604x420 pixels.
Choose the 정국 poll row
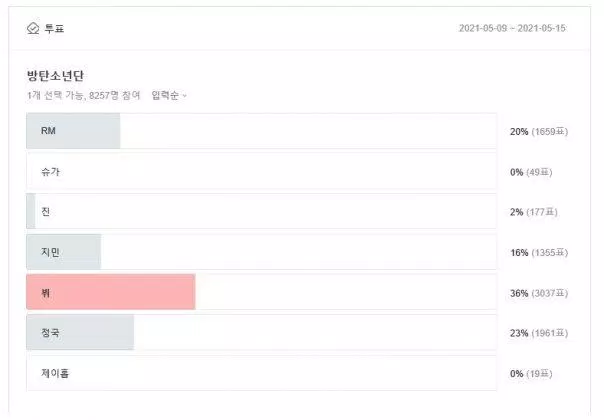(x=261, y=333)
